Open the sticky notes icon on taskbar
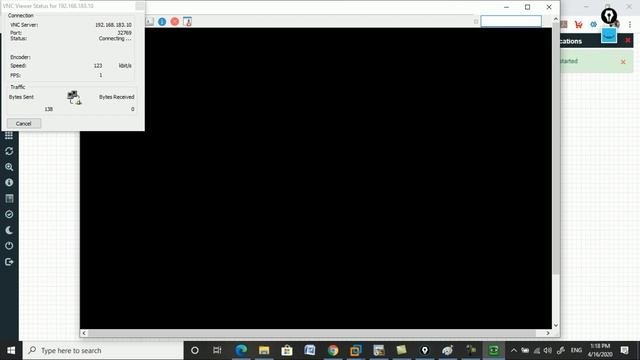Screen dimensions: 640x360 (402, 350)
